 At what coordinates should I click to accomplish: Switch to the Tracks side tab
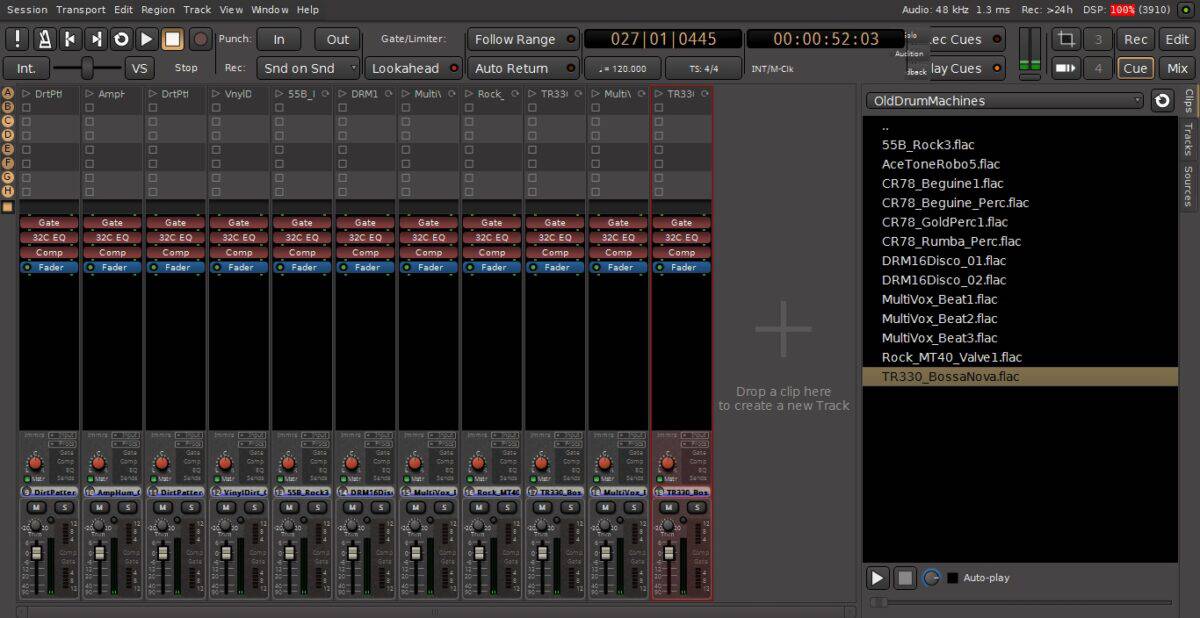1188,139
